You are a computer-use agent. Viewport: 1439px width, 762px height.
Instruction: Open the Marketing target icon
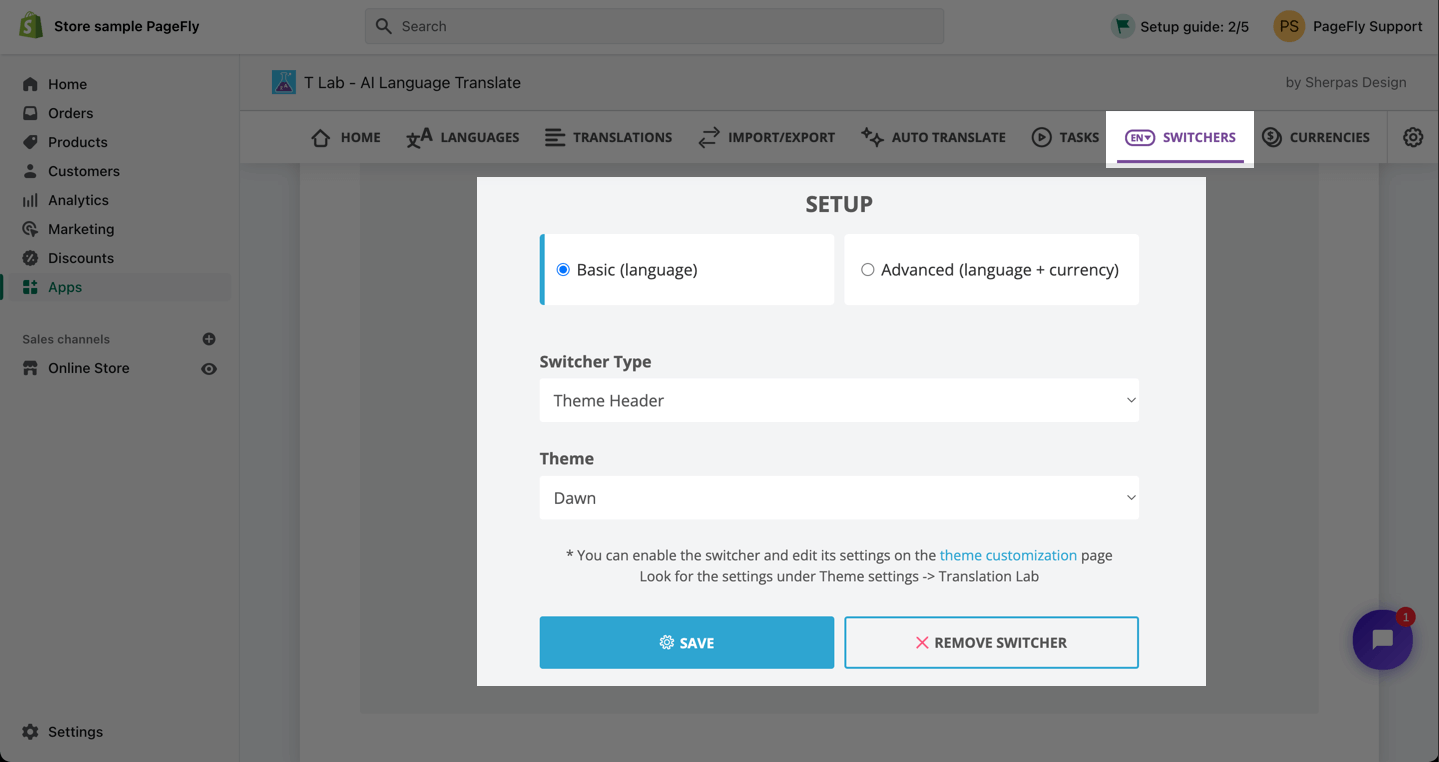coord(30,229)
